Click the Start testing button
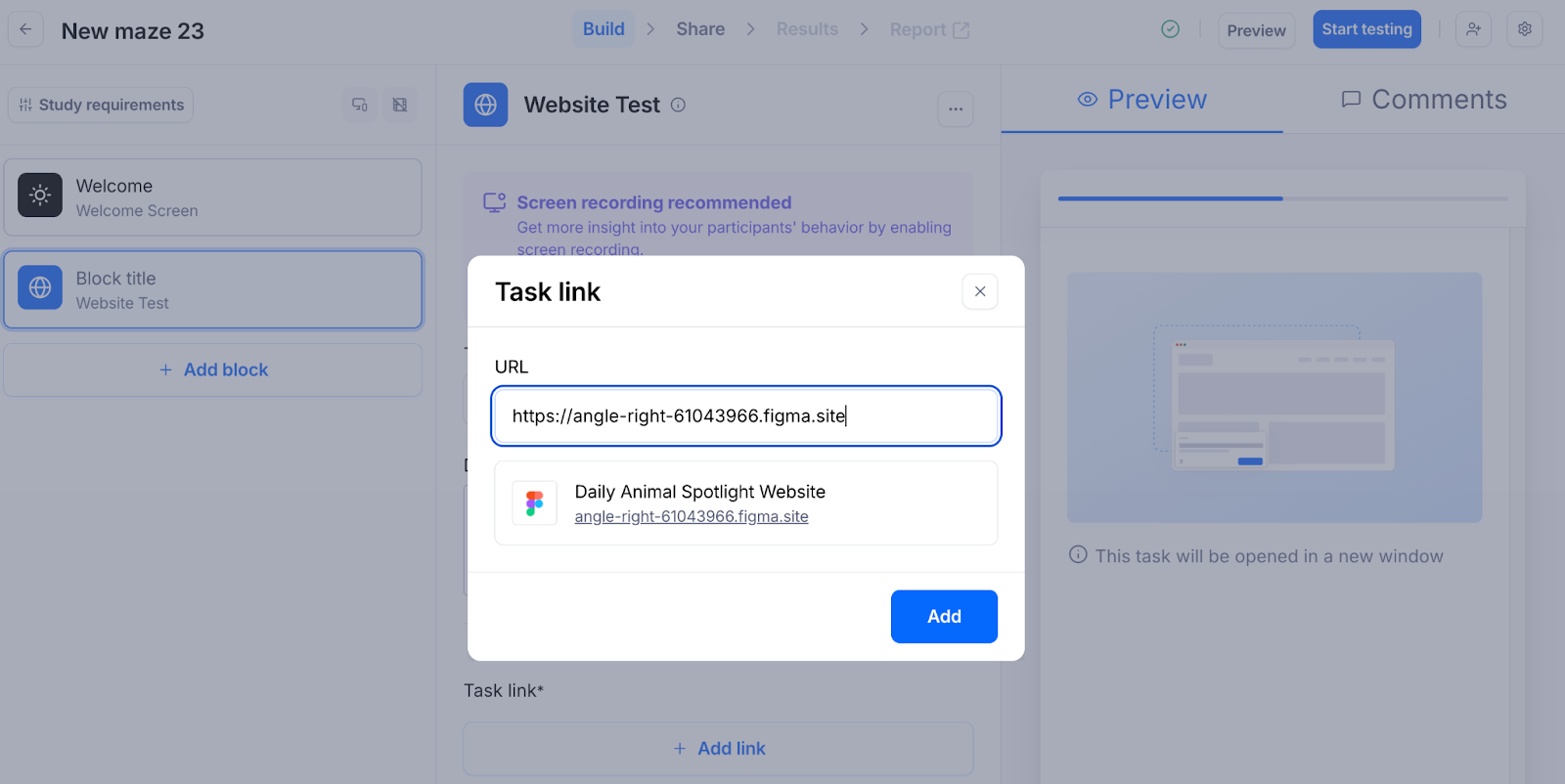 (x=1365, y=29)
